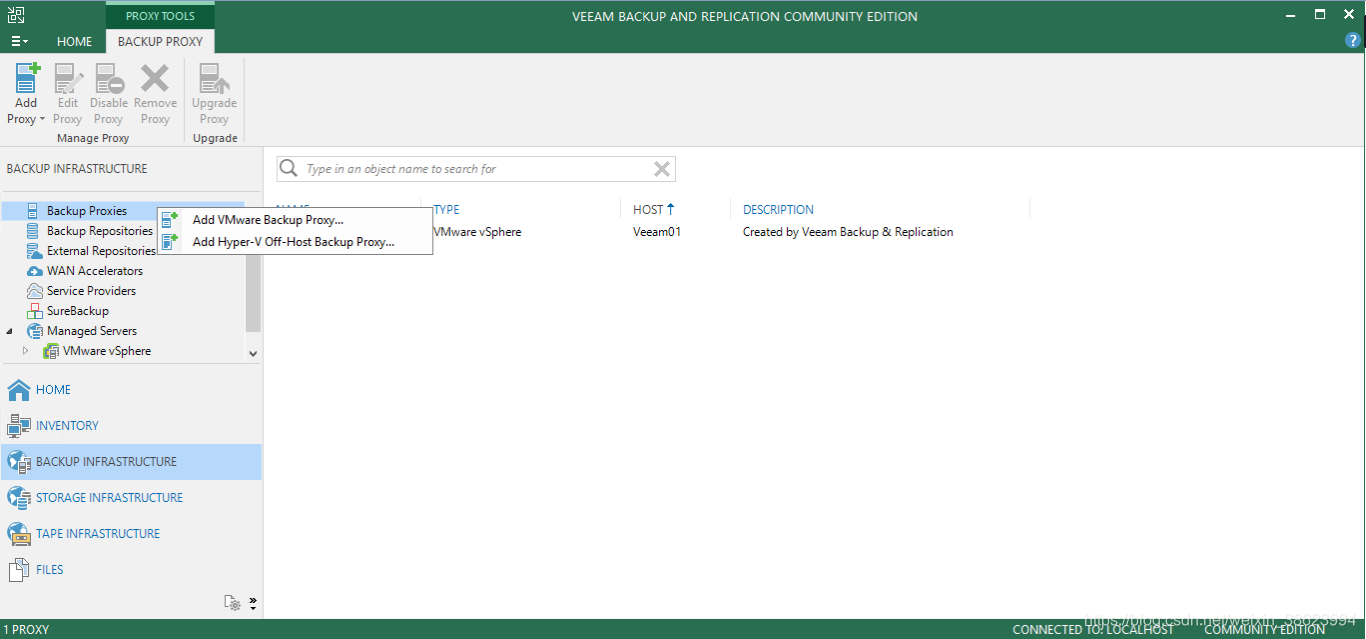The width and height of the screenshot is (1366, 639).
Task: Click the Edit Proxy ribbon button
Action: [x=68, y=94]
